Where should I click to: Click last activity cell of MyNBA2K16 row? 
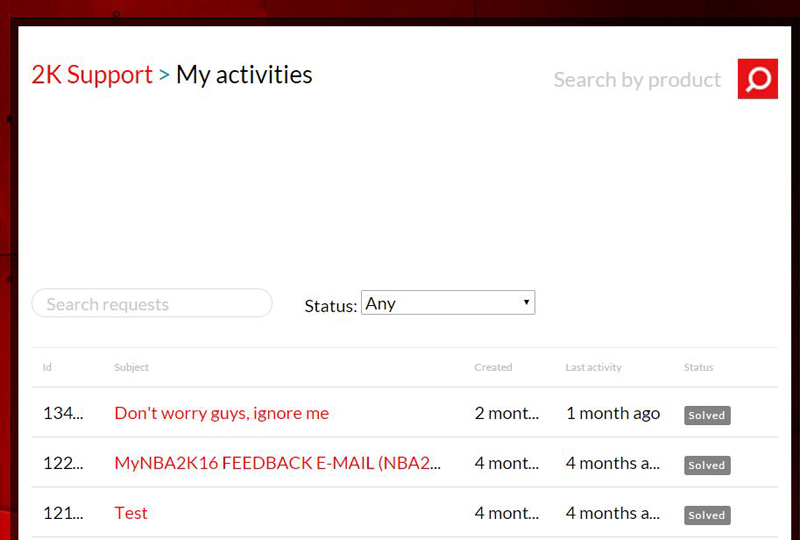pos(613,463)
